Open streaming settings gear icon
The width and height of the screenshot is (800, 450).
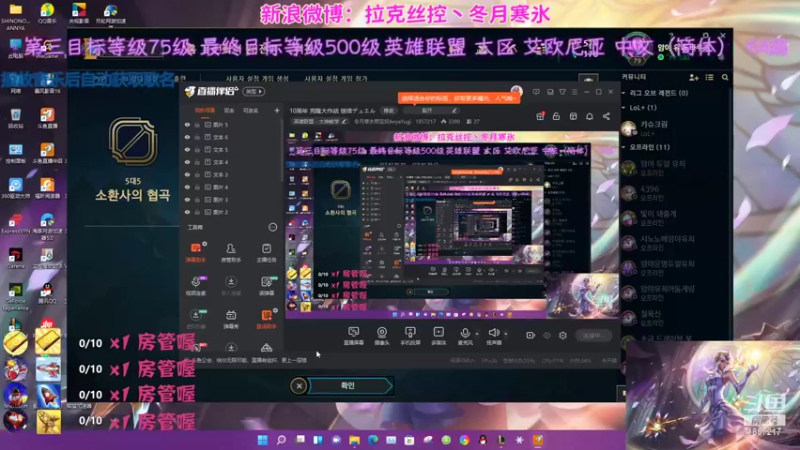[x=563, y=335]
